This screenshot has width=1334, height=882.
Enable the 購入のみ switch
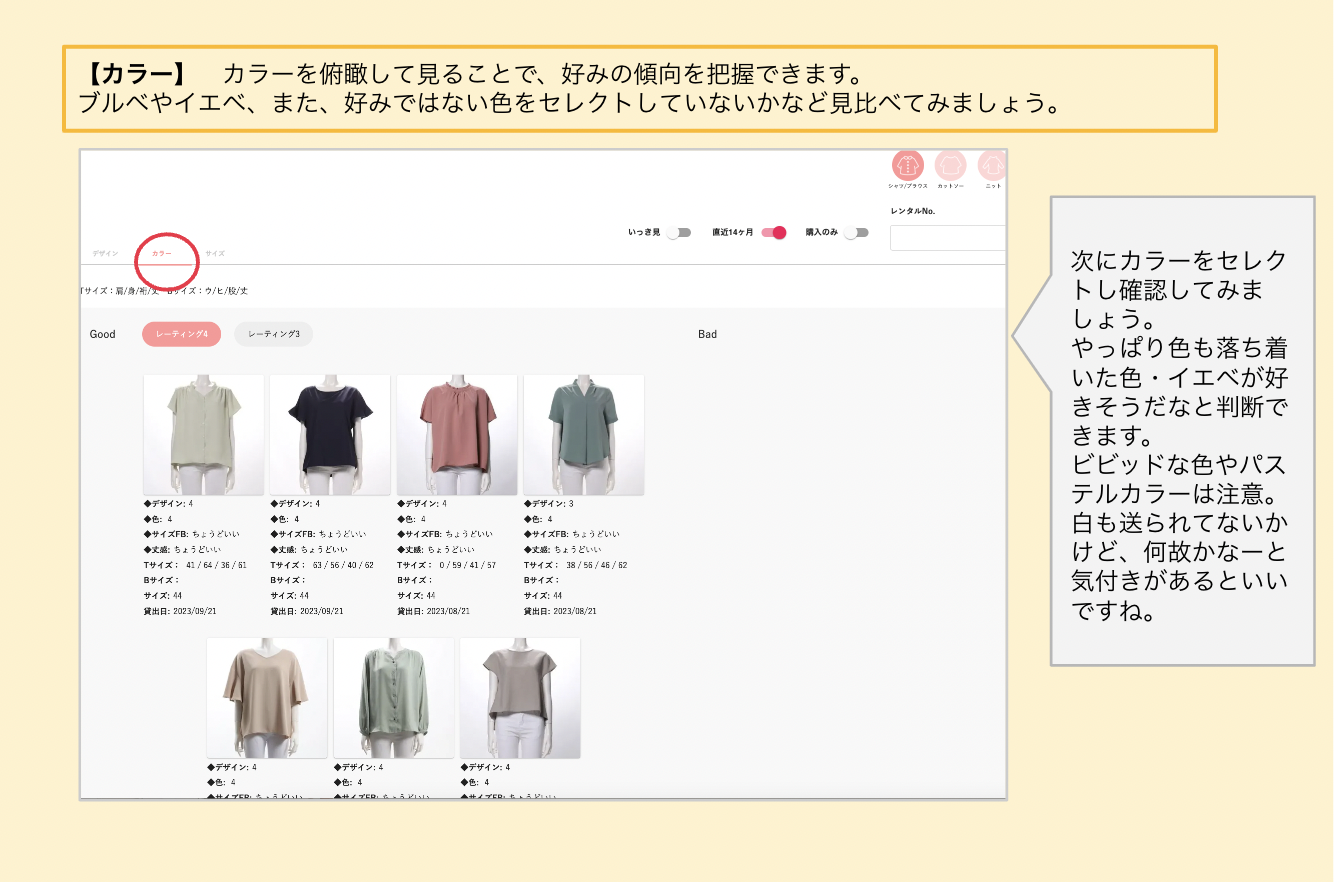click(855, 233)
